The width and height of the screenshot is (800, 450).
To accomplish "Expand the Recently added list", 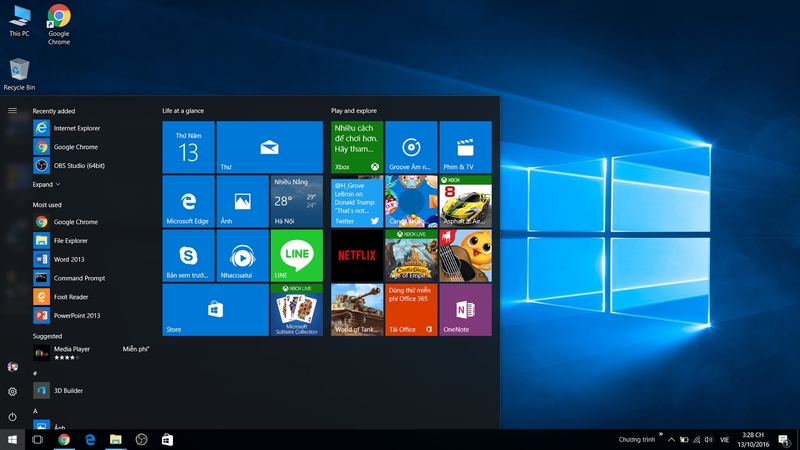I will 46,184.
